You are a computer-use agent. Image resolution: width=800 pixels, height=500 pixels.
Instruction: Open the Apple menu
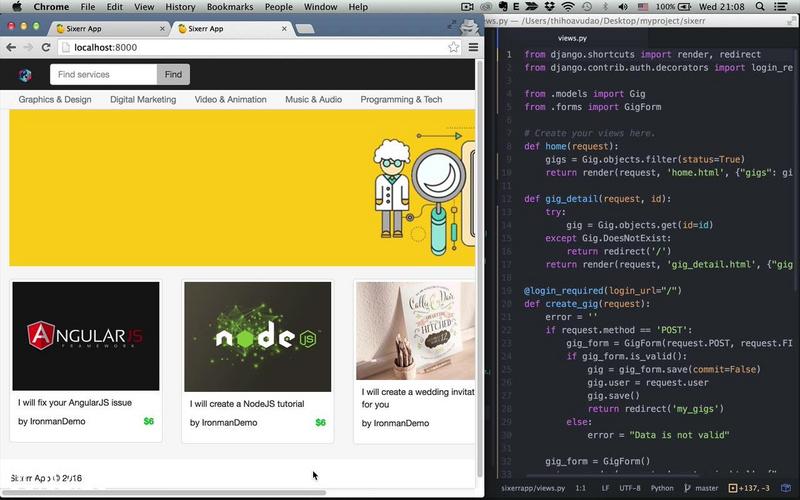tap(17, 7)
